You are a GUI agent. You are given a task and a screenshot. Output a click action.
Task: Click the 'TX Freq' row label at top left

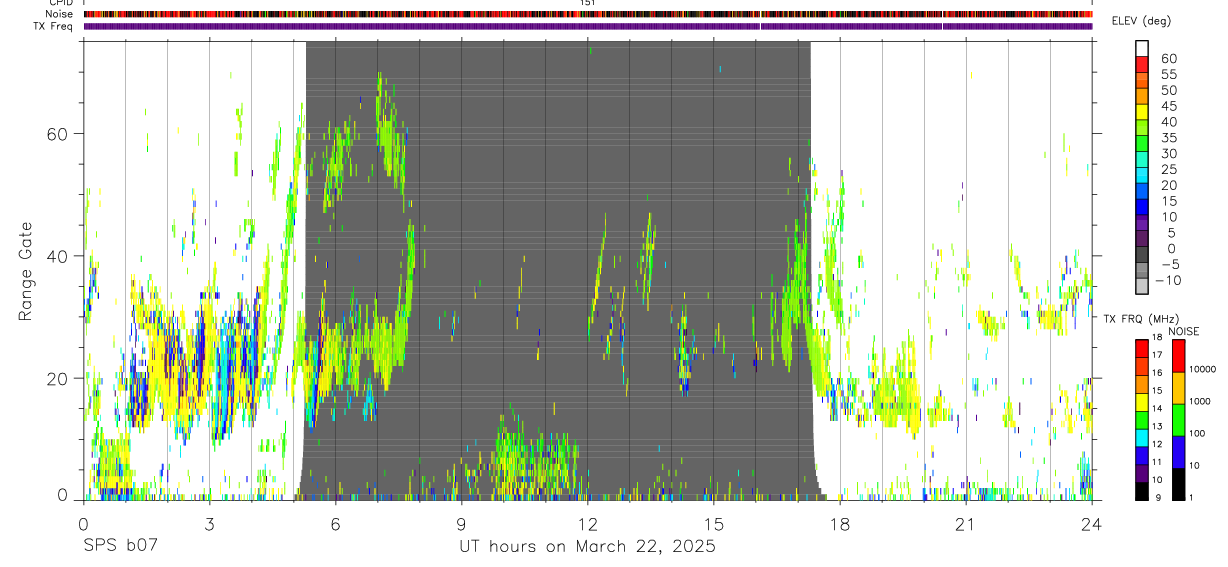[55, 26]
